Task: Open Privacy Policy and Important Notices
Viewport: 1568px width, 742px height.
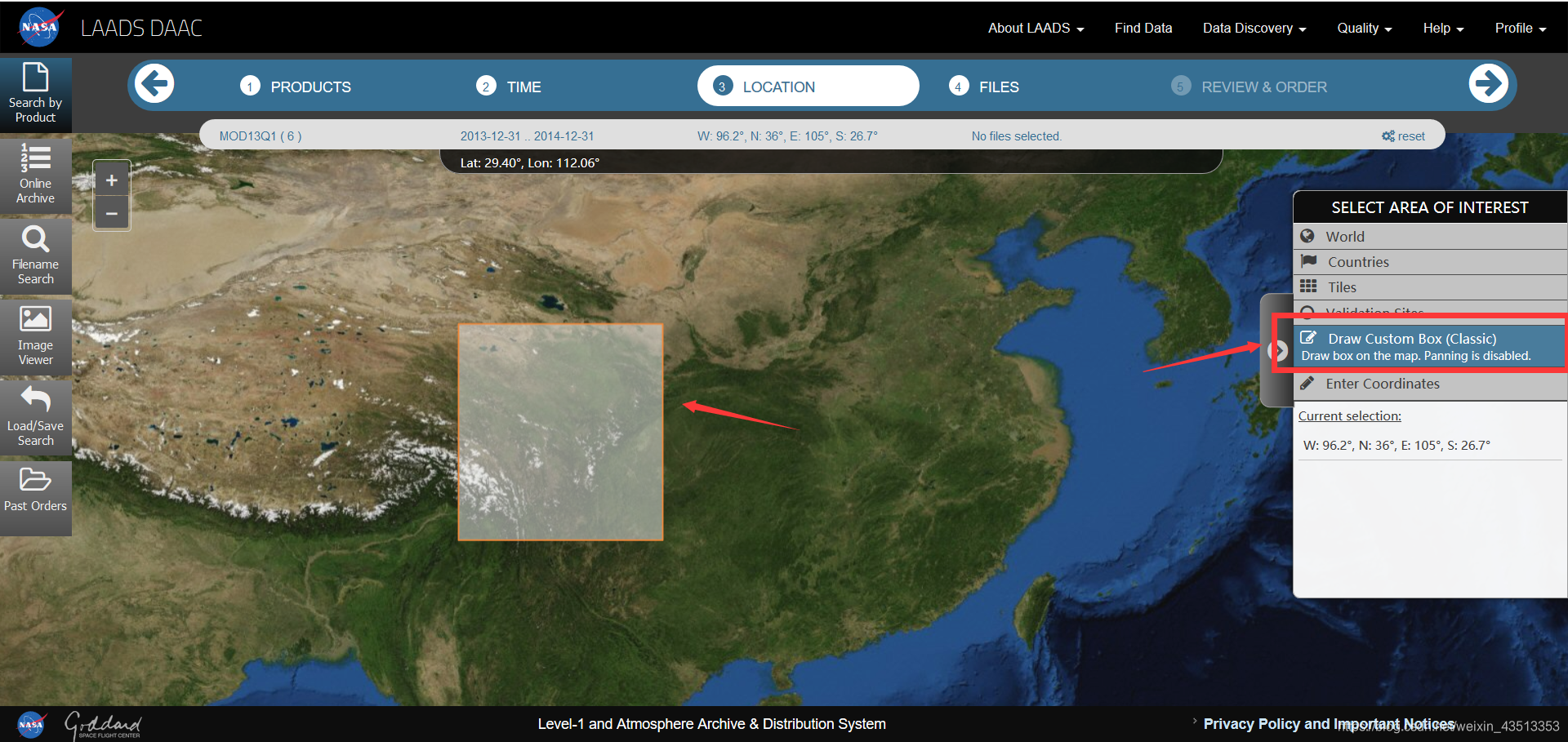Action: point(1329,724)
